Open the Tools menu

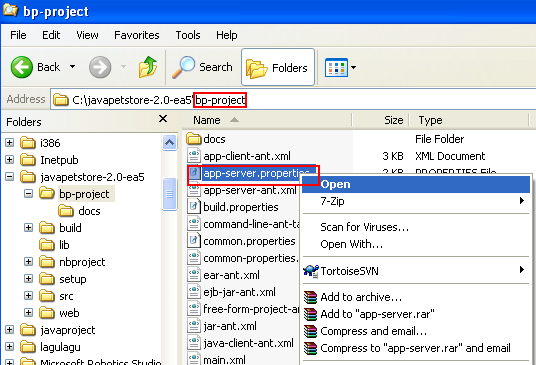(188, 35)
